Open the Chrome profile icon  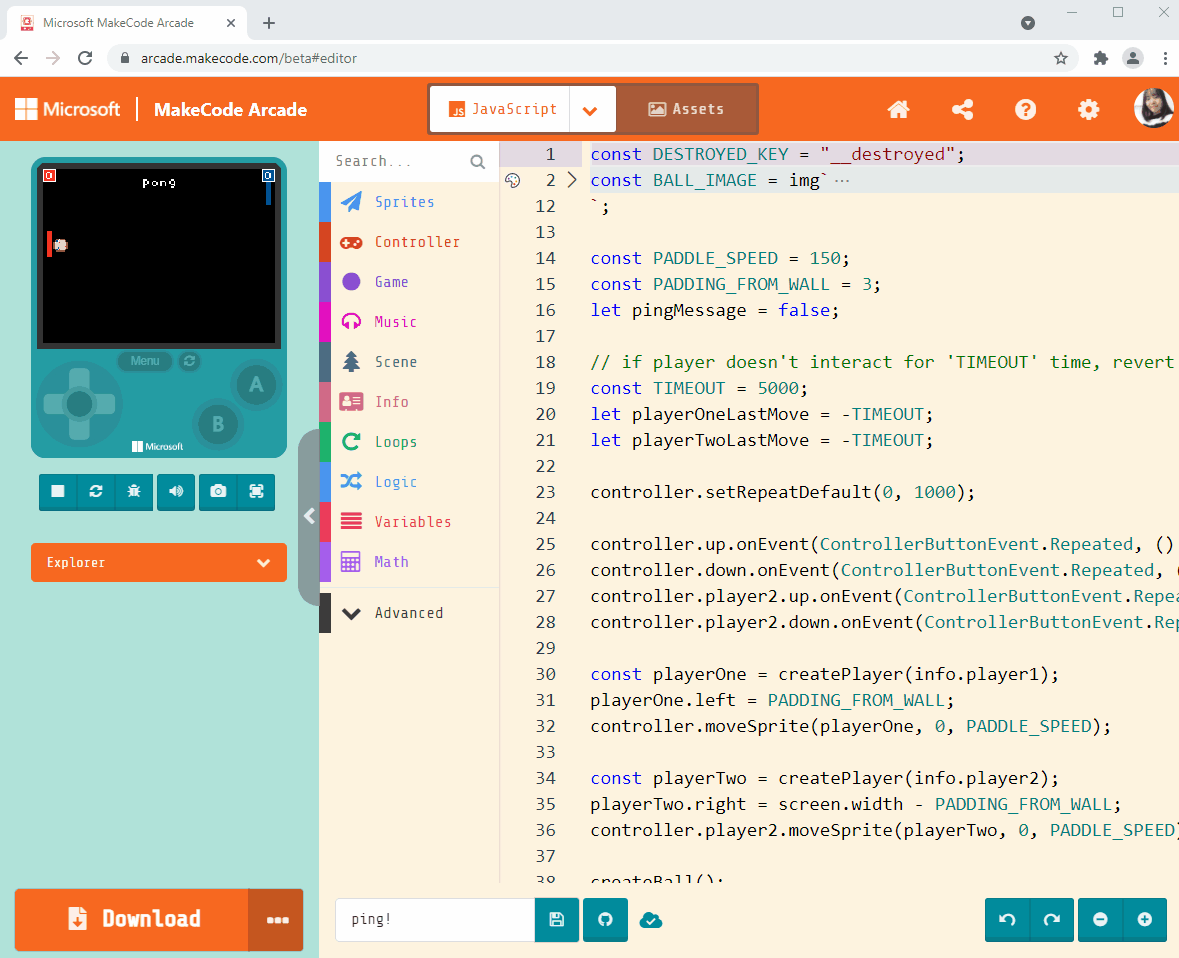pos(1132,58)
